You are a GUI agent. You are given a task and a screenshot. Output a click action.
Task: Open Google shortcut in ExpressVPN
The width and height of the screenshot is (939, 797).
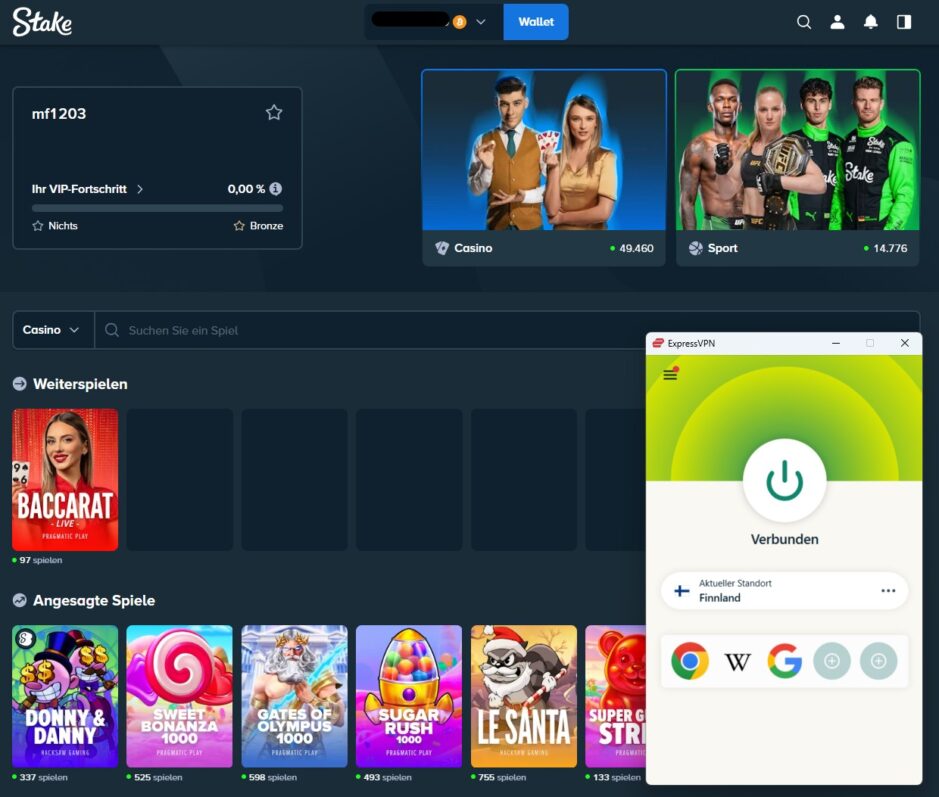(784, 661)
